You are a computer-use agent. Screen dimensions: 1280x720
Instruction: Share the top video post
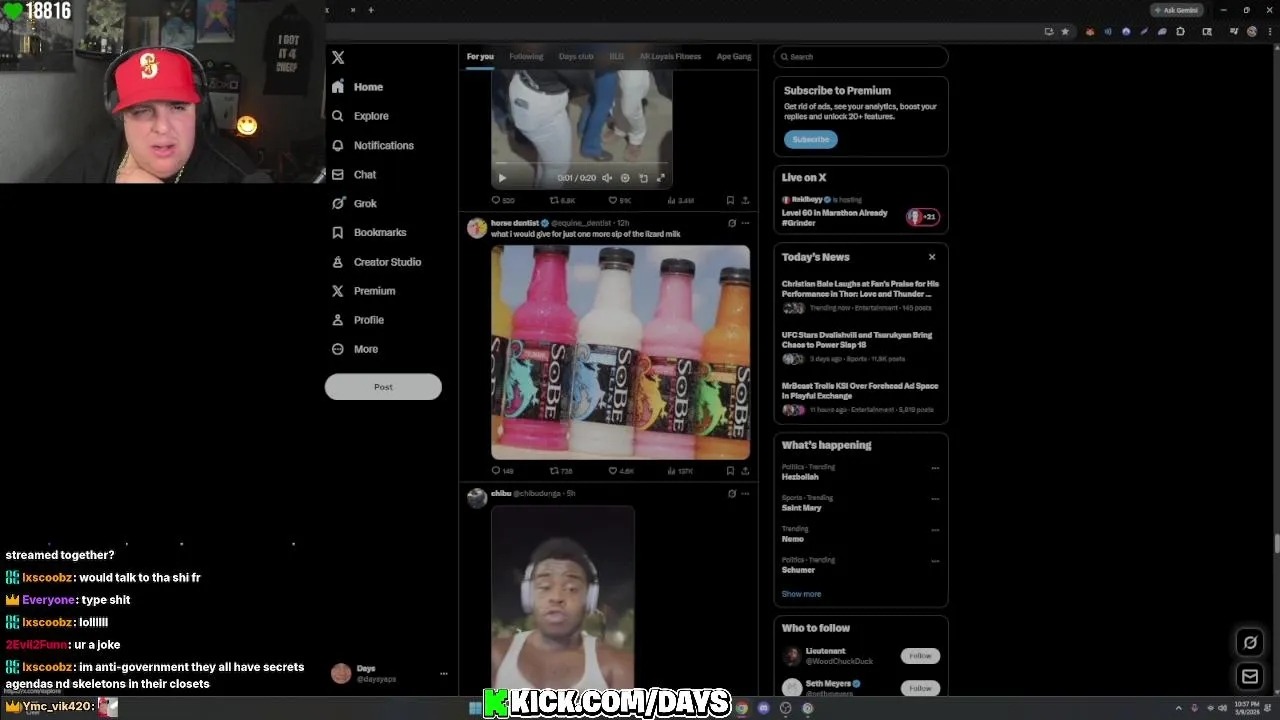(745, 200)
